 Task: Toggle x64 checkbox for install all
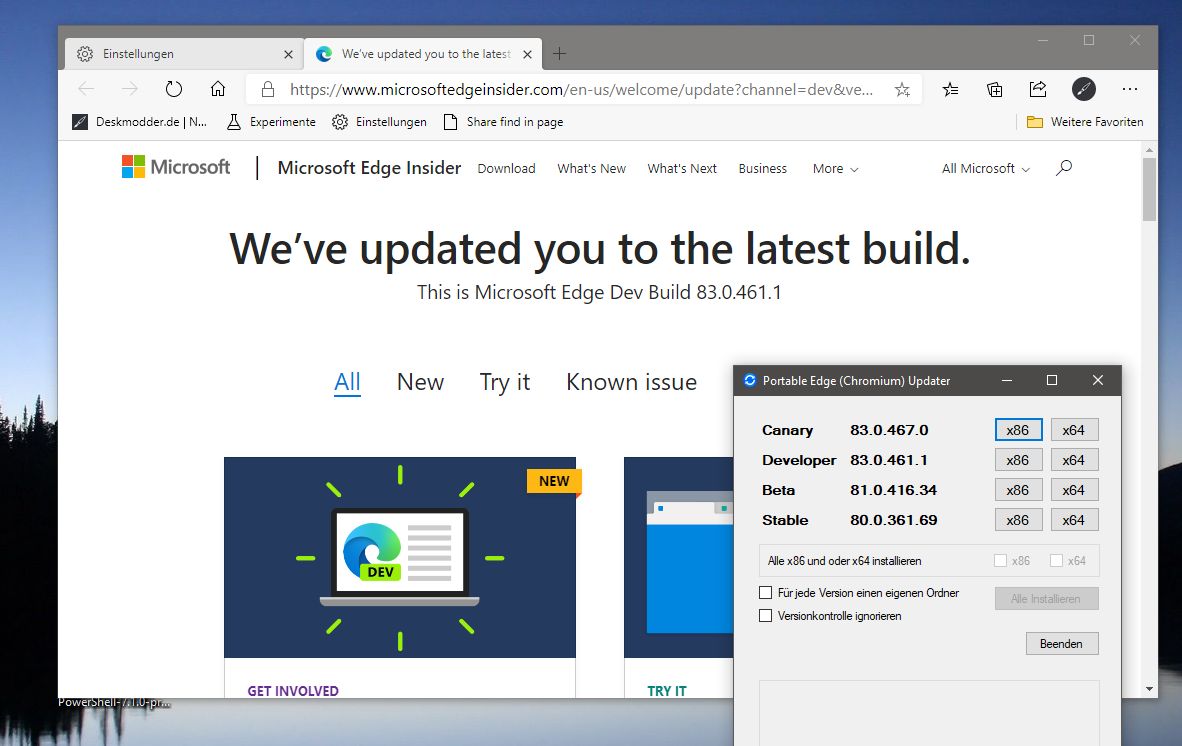pyautogui.click(x=1056, y=561)
